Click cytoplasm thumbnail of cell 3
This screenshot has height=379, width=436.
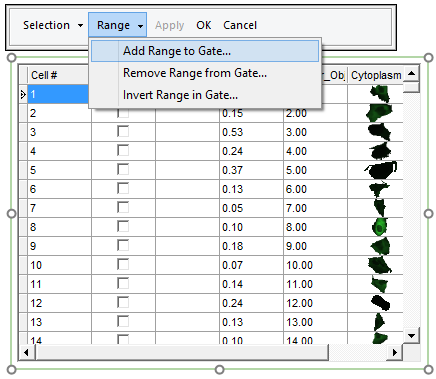pos(379,132)
